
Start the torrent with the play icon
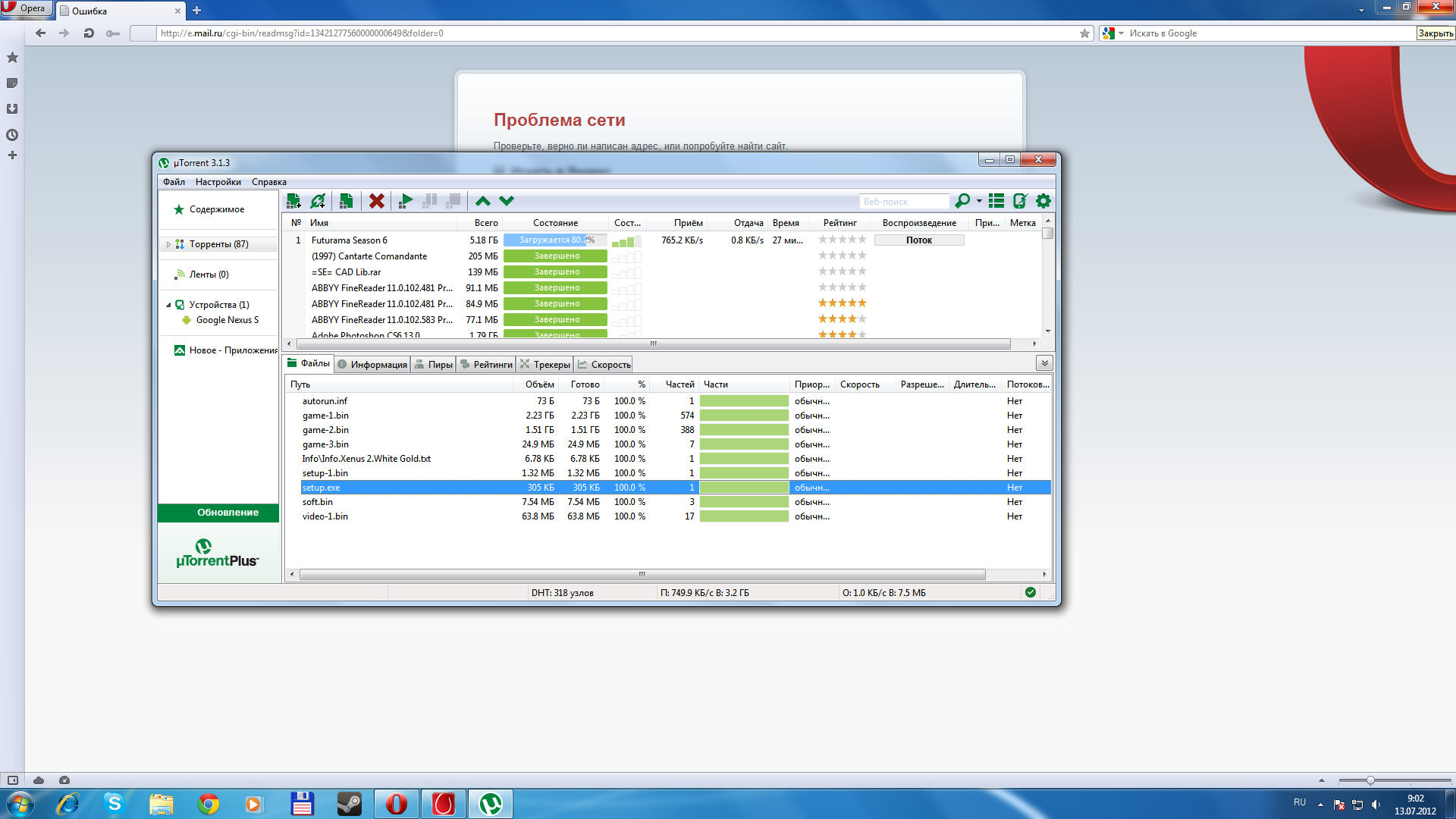(406, 201)
